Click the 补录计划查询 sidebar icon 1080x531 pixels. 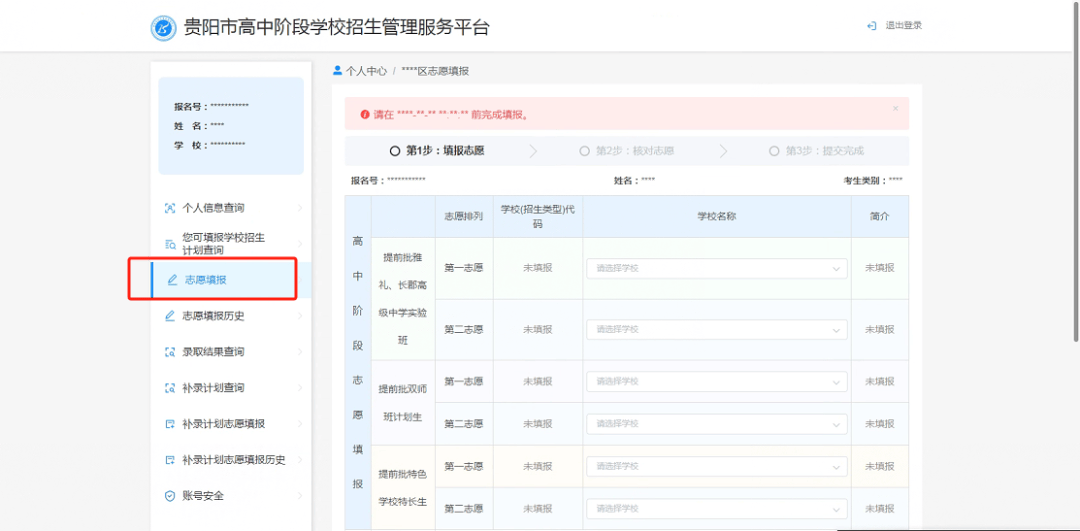click(x=170, y=388)
